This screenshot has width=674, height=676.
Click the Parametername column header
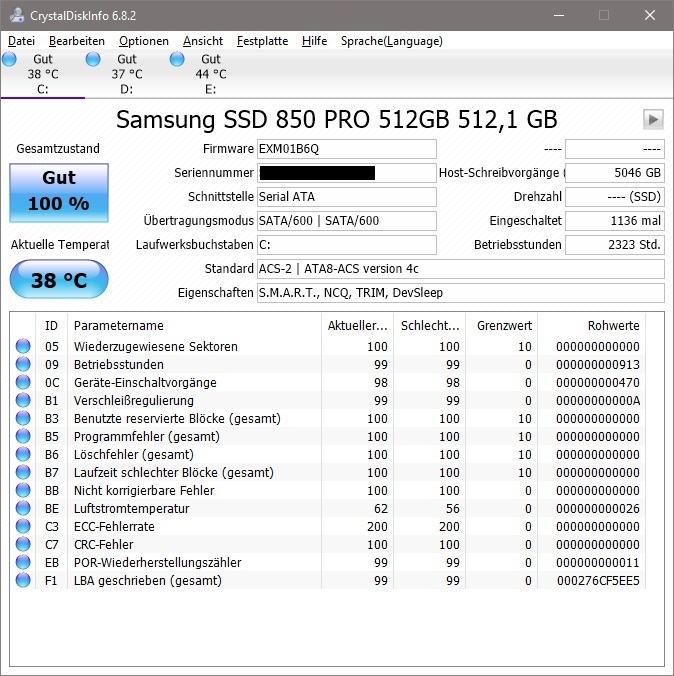point(194,325)
